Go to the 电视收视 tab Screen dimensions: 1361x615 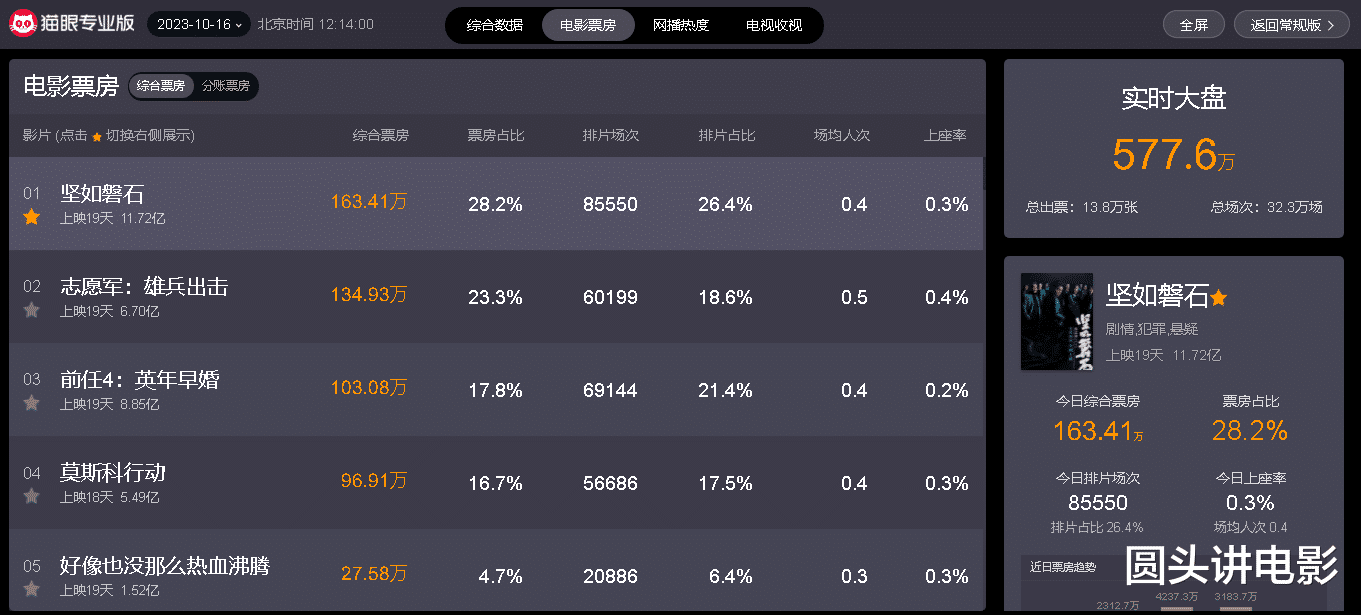(x=774, y=25)
